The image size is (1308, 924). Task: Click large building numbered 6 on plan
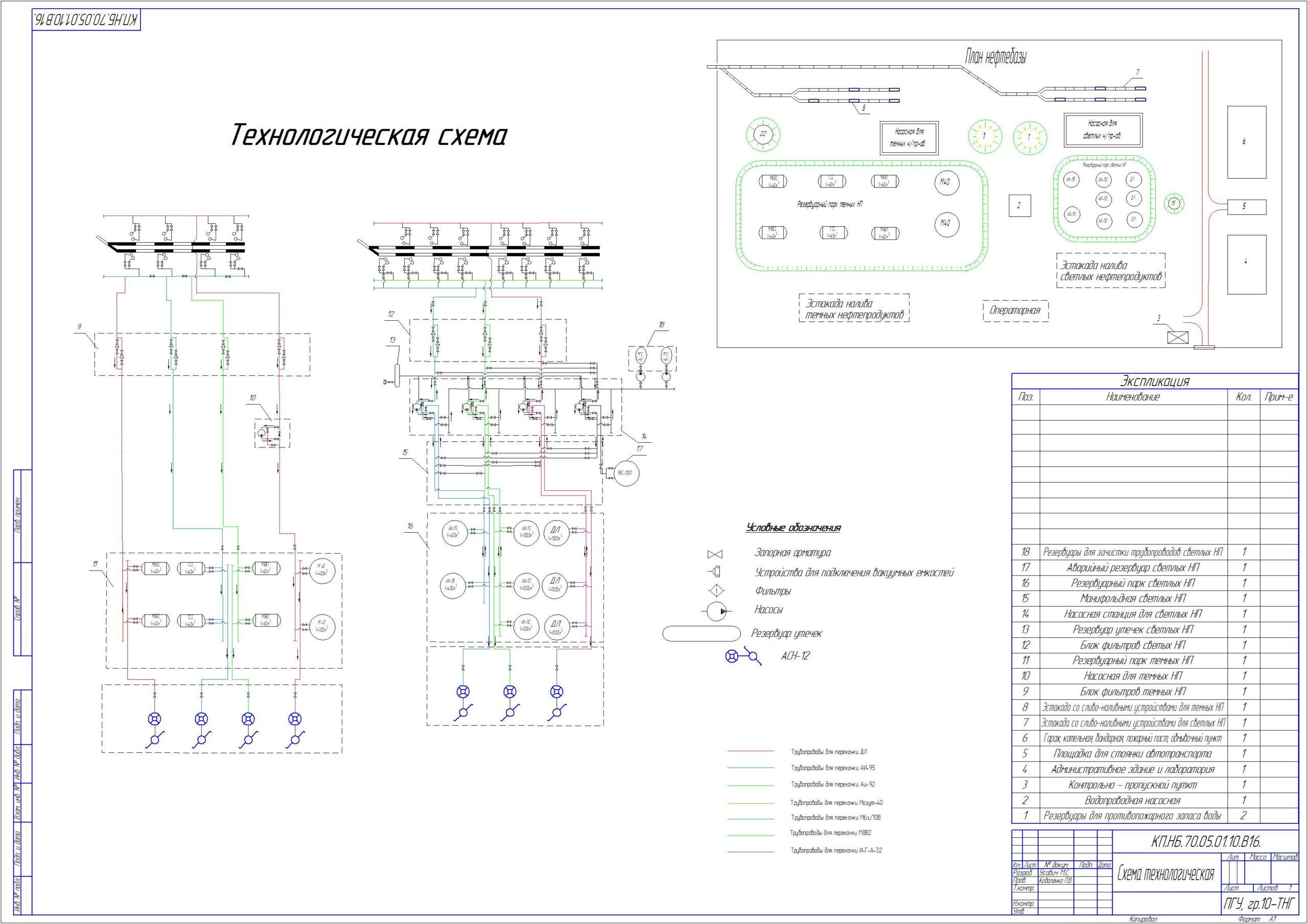pos(1247,142)
